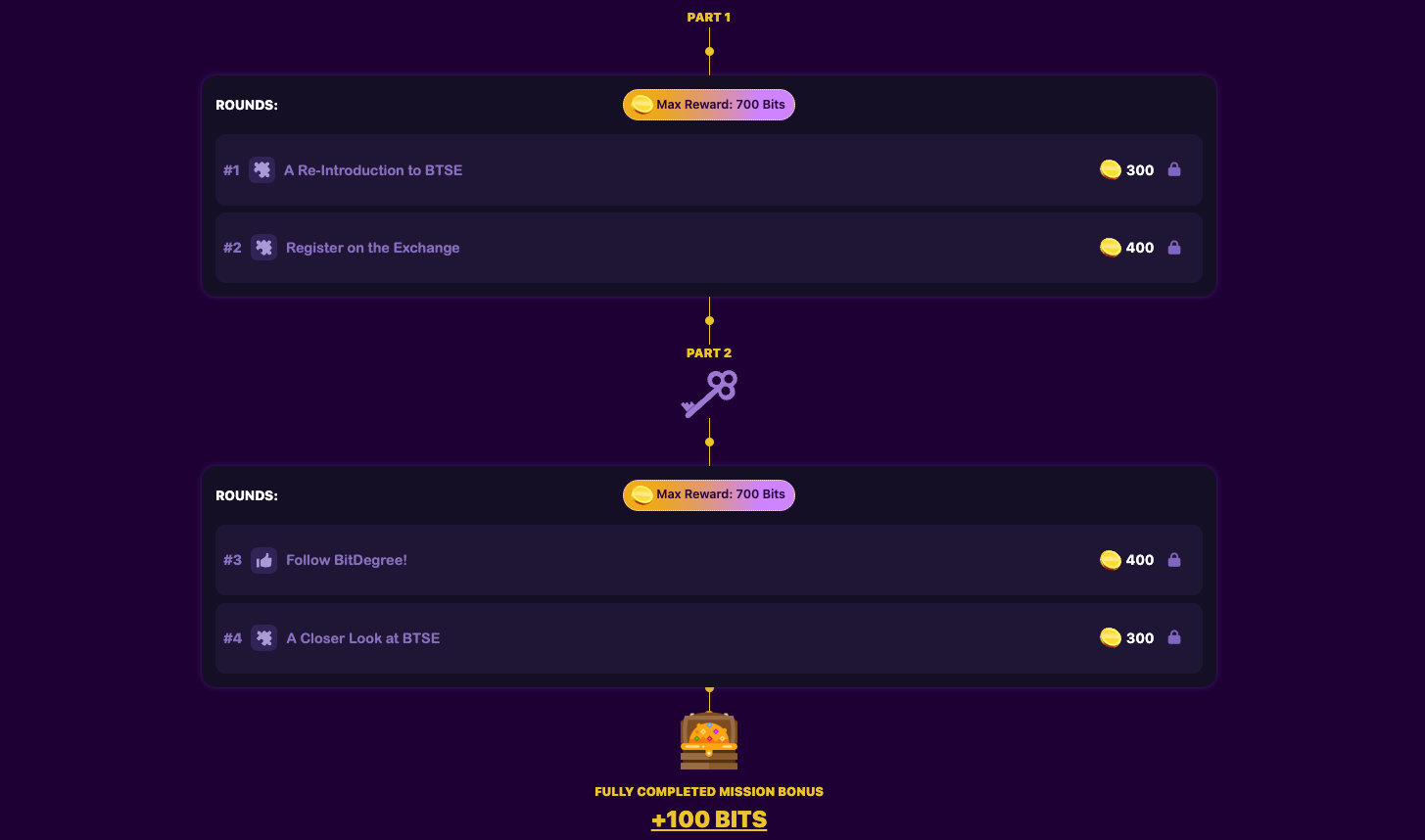Click lock icon on Follow BitDegree row
The height and width of the screenshot is (840, 1425).
pyautogui.click(x=1174, y=560)
